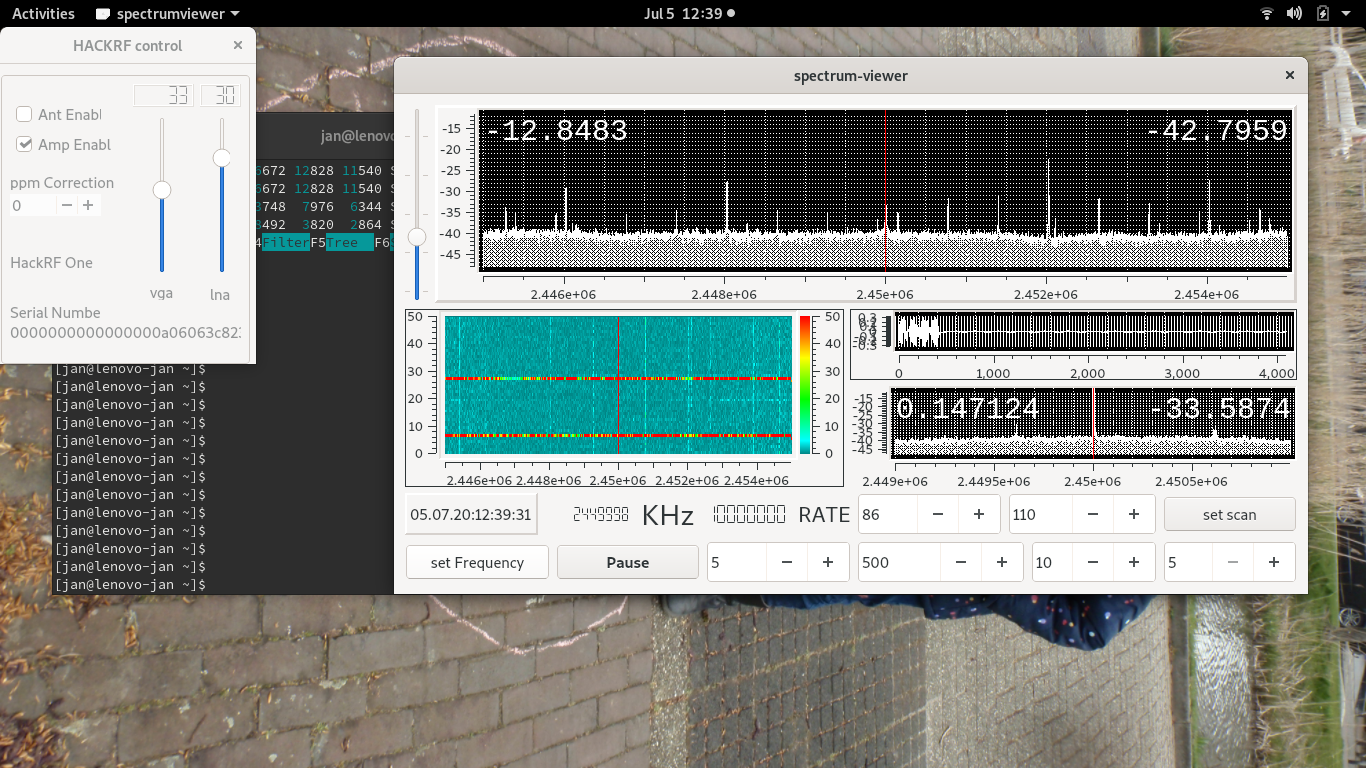Click the small time-domain plot
Screen dimensions: 1366x768
pos(1094,331)
